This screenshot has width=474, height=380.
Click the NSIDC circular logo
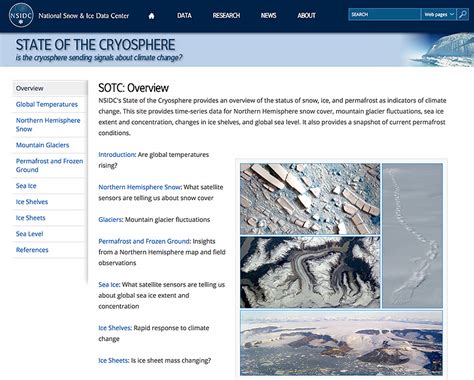(x=21, y=15)
